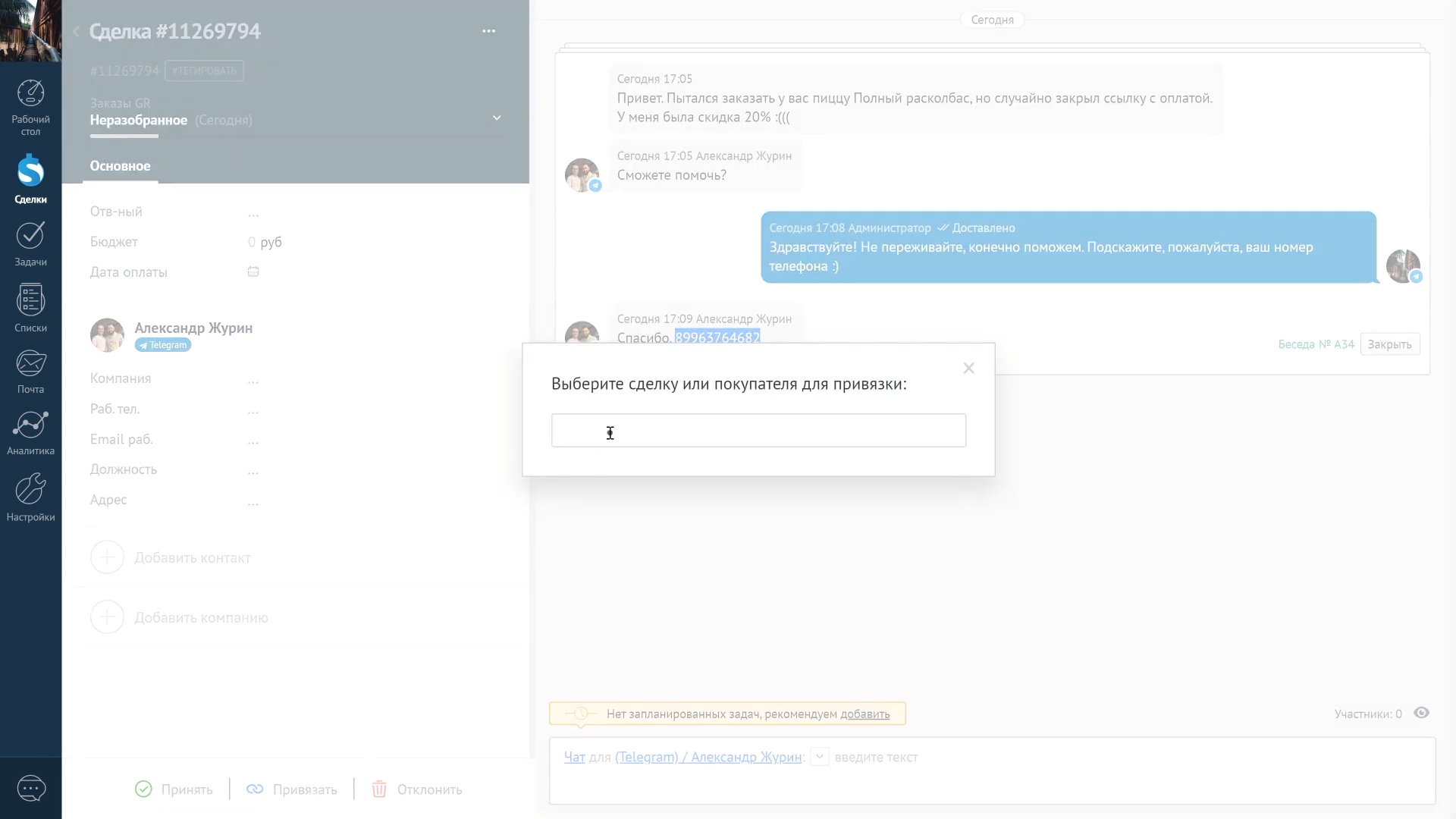The height and width of the screenshot is (819, 1456).
Task: Click the Telegram badge under Александр Журин
Action: click(162, 344)
